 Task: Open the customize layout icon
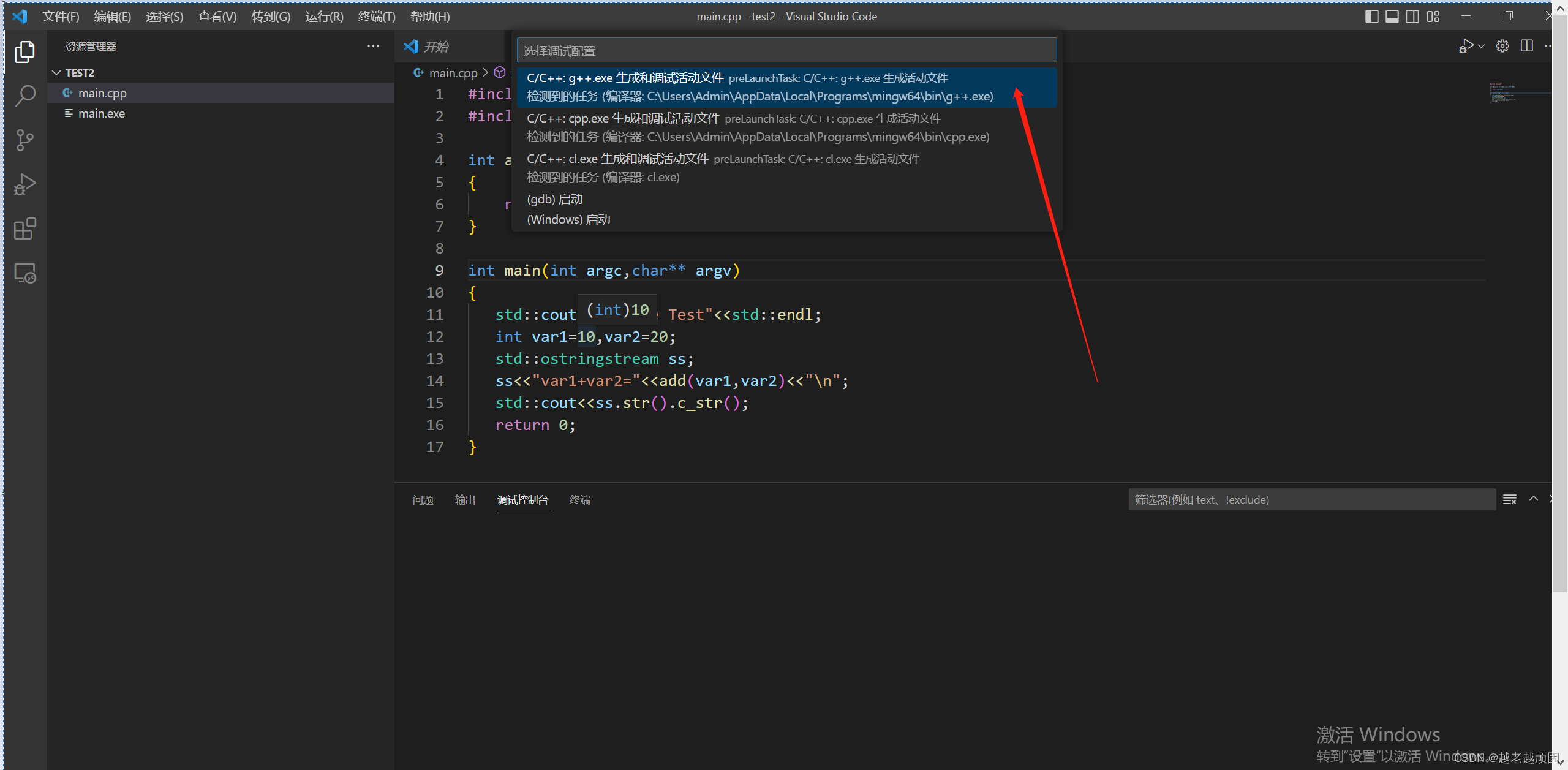tap(1433, 17)
